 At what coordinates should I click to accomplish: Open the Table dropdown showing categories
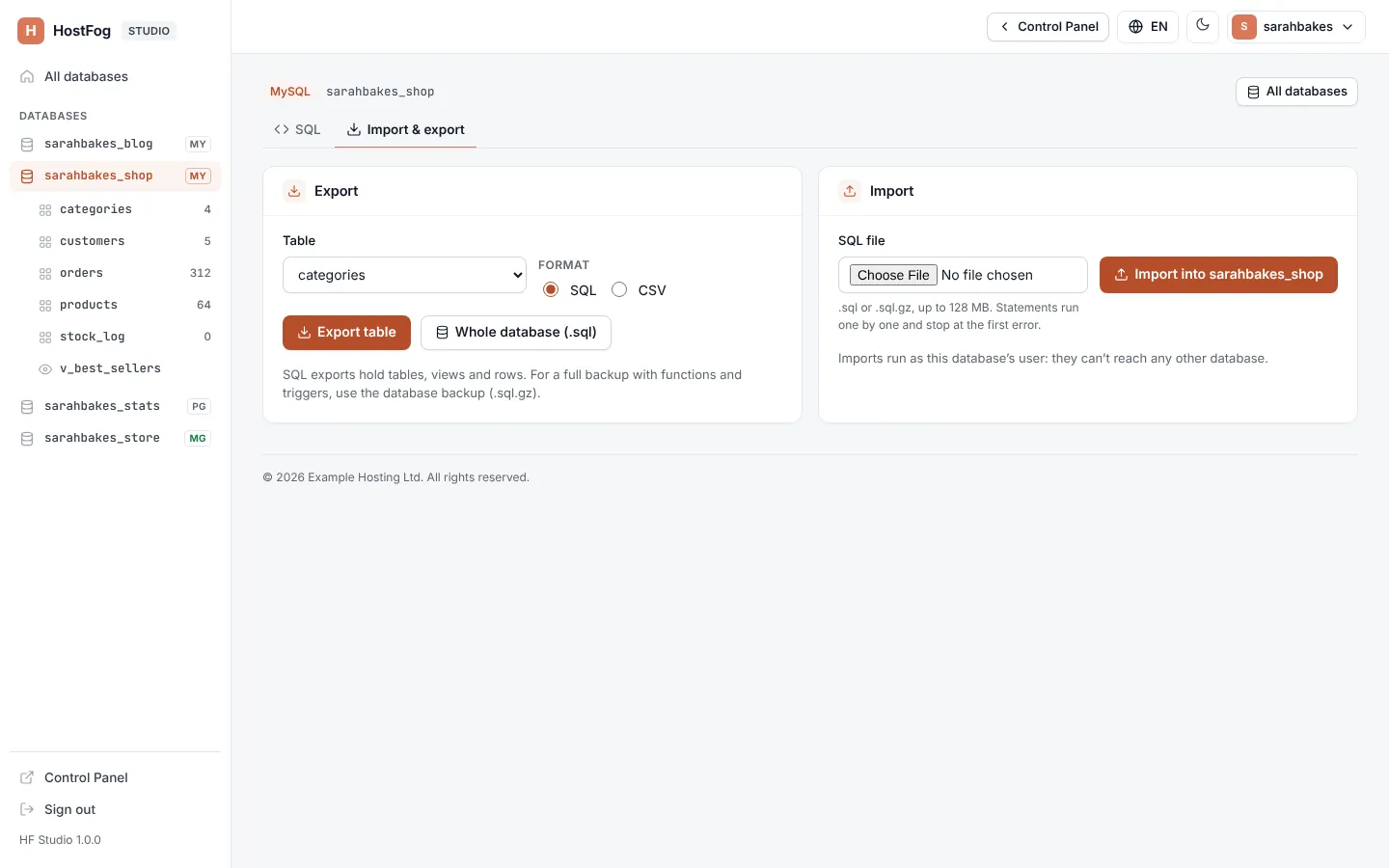[404, 275]
